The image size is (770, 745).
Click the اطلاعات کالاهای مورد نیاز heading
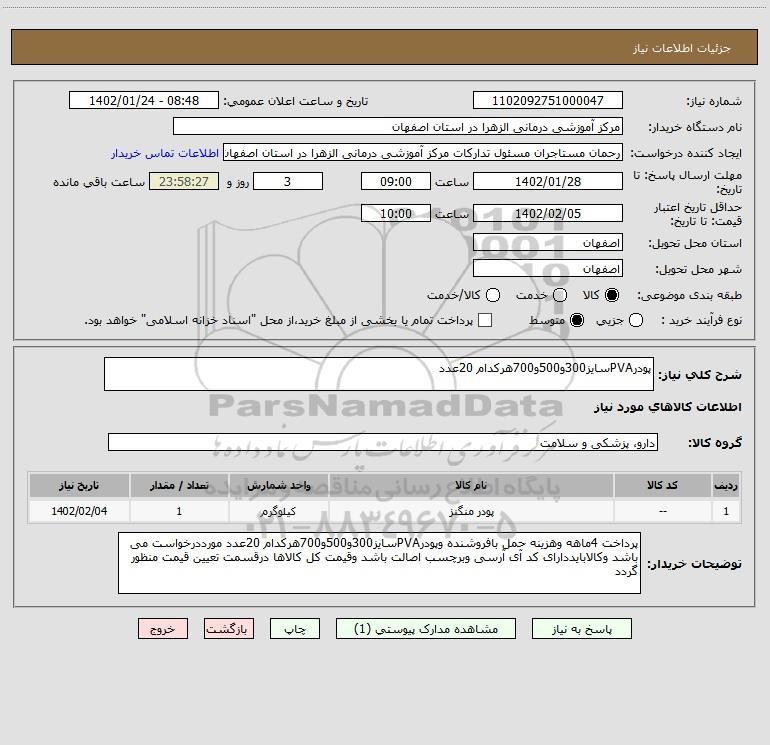pos(668,407)
